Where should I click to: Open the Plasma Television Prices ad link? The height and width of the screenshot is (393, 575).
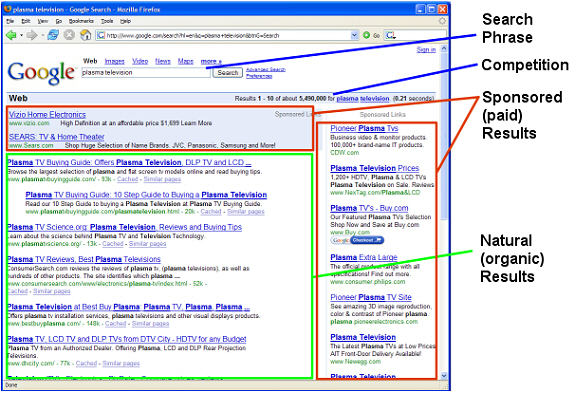374,168
